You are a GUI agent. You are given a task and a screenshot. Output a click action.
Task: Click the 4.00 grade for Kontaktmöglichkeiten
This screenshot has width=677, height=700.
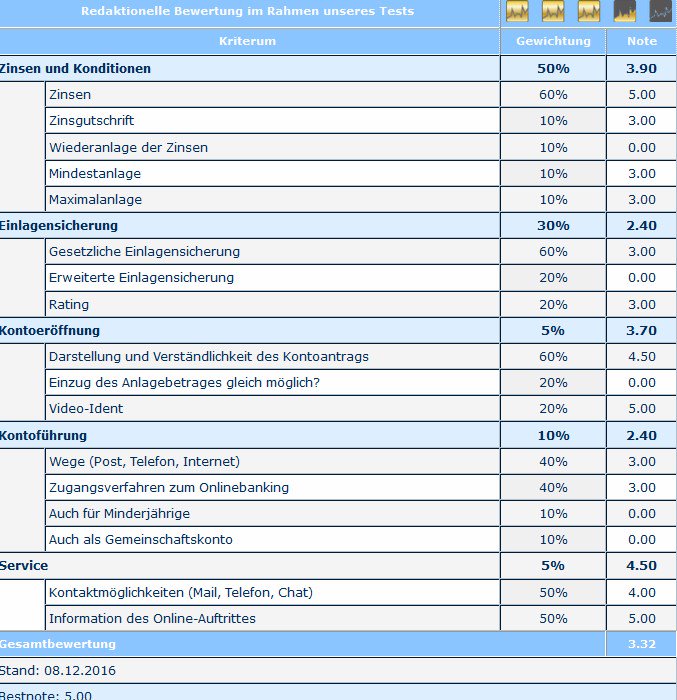642,592
